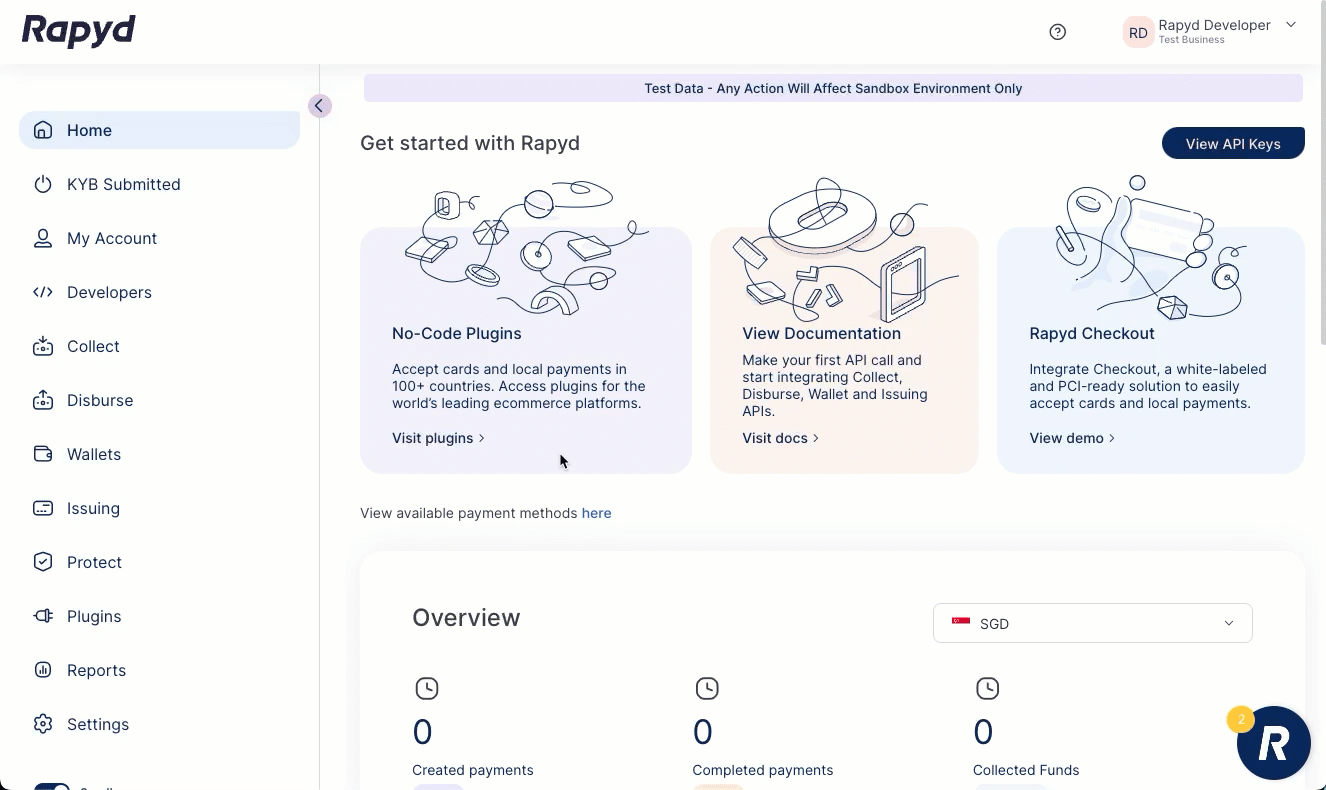Click the Rapyd logo in header
1326x790 pixels.
(79, 31)
